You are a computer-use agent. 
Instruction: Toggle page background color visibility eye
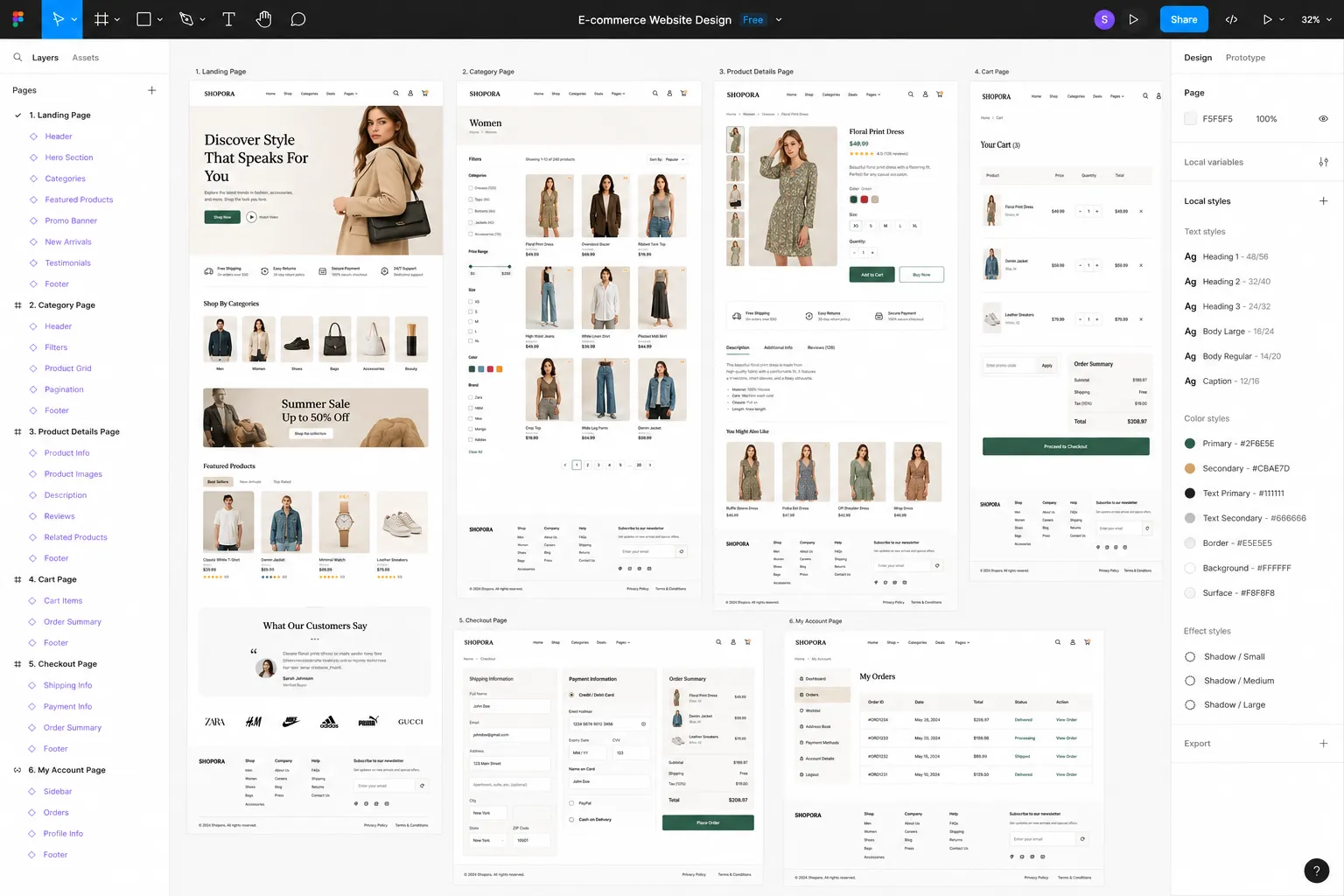(x=1323, y=119)
